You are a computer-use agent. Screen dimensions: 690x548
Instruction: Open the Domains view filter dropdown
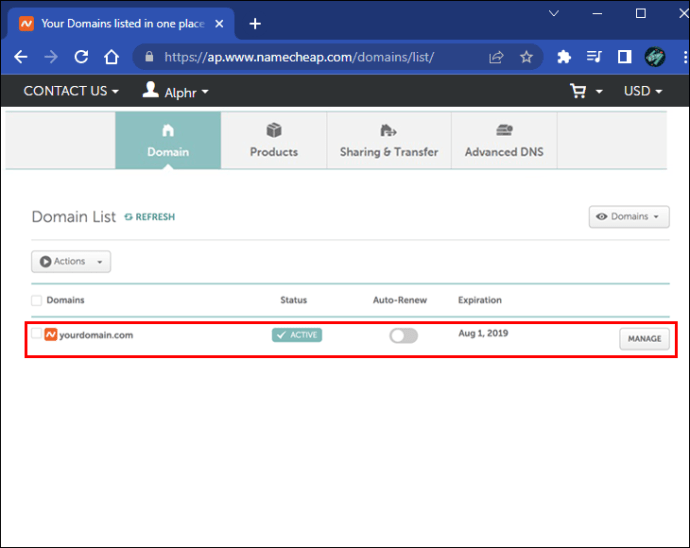coord(629,217)
